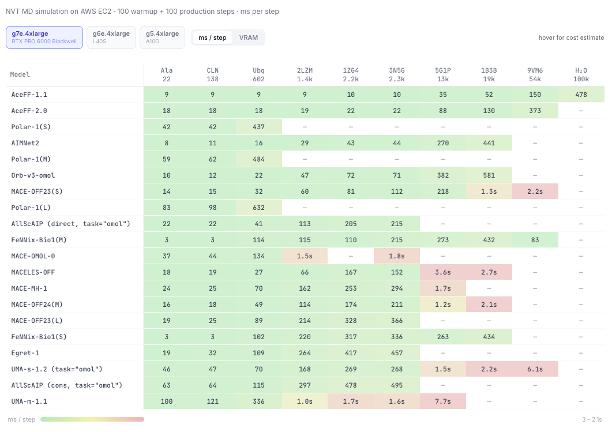The height and width of the screenshot is (432, 612).
Task: Select the UMA-m-1.1 model row label
Action: [29, 401]
